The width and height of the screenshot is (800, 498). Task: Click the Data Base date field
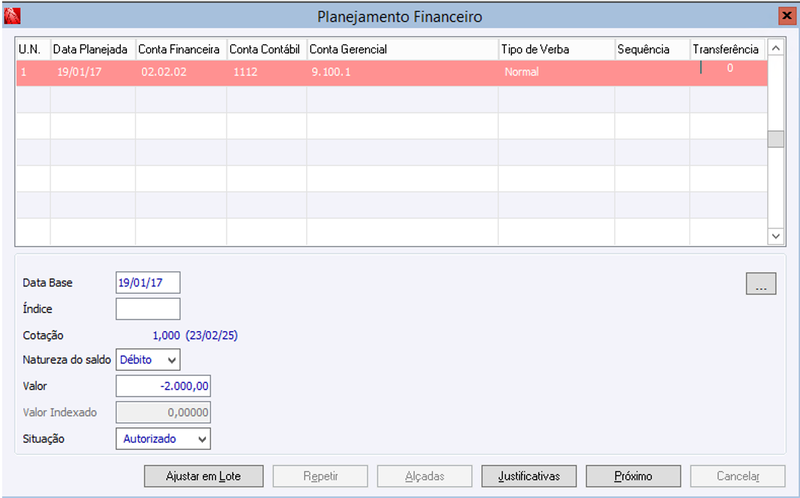148,283
